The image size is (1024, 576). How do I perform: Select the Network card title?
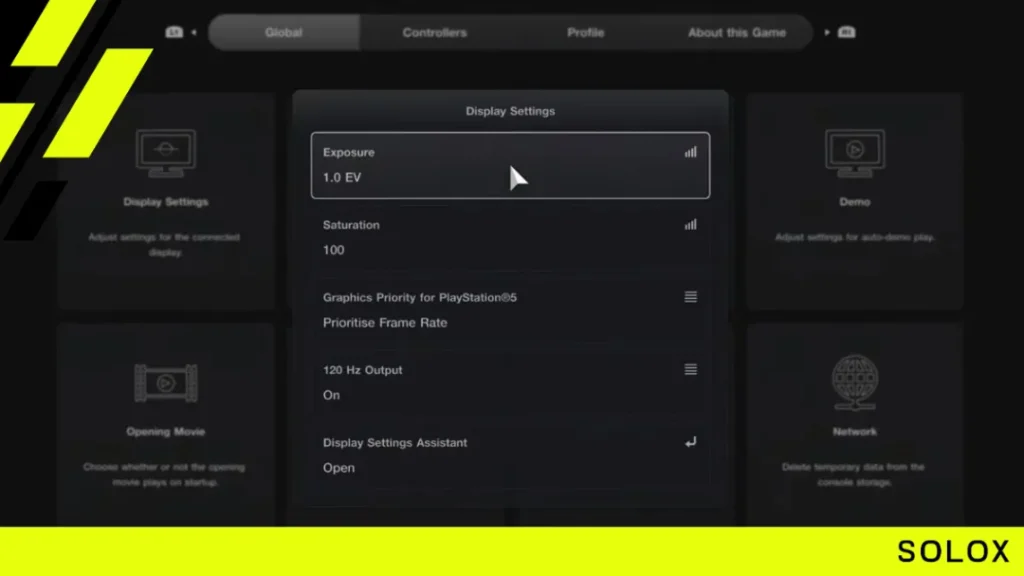click(855, 432)
